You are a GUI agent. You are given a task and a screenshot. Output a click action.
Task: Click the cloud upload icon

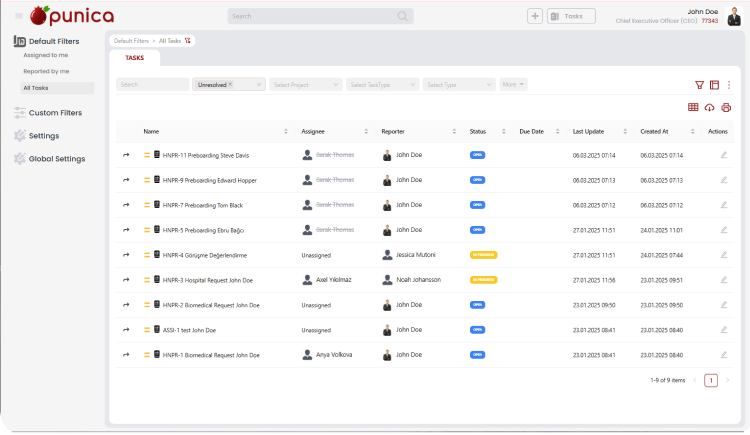point(709,108)
